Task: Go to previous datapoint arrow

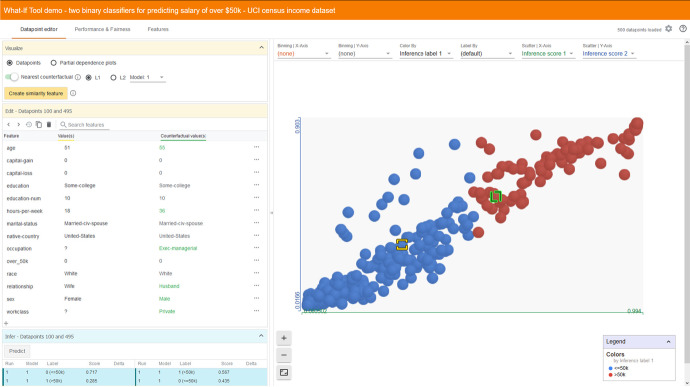Action: click(x=8, y=125)
